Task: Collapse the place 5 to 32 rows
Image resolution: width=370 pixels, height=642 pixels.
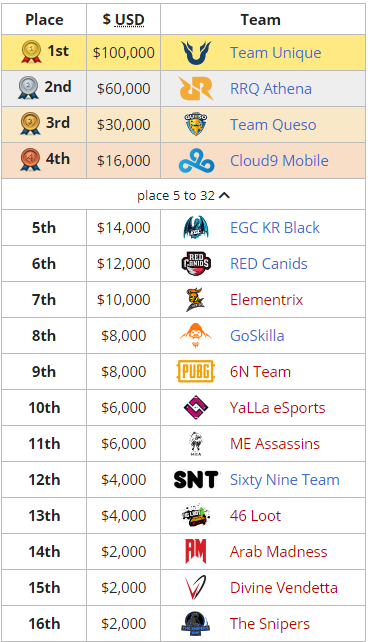Action: click(x=183, y=196)
